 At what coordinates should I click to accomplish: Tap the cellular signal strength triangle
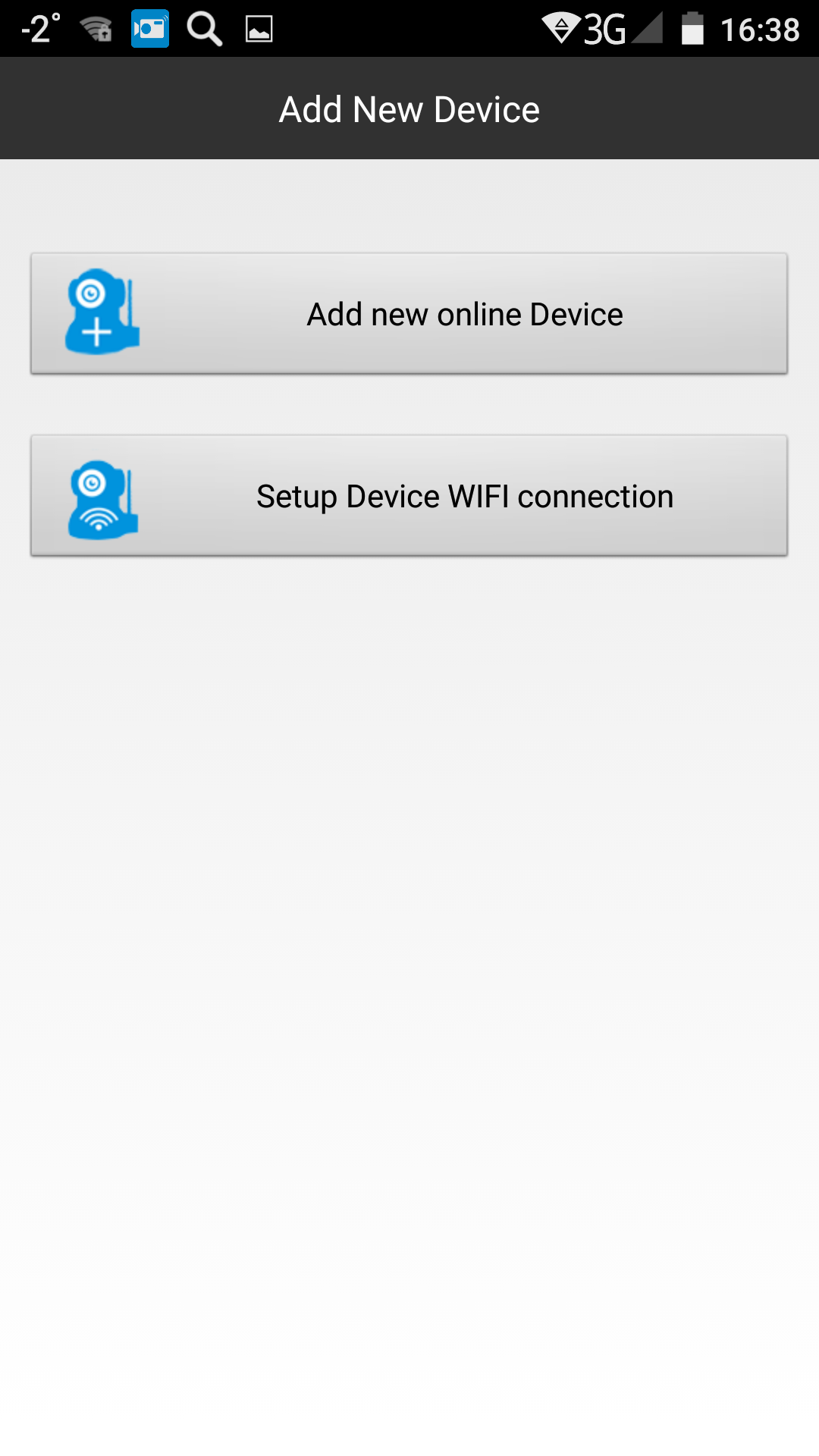tap(647, 27)
